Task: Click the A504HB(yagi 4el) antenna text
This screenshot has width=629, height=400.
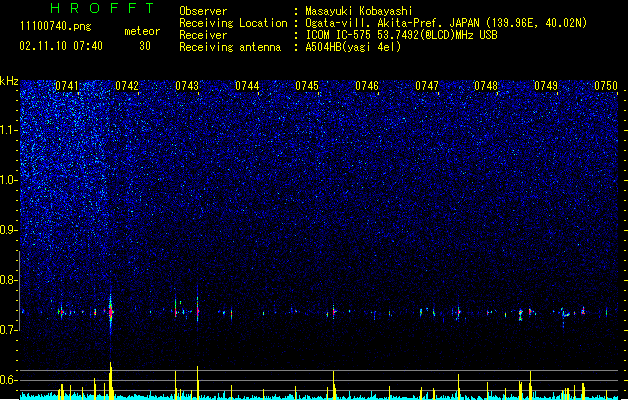Action: click(x=353, y=47)
